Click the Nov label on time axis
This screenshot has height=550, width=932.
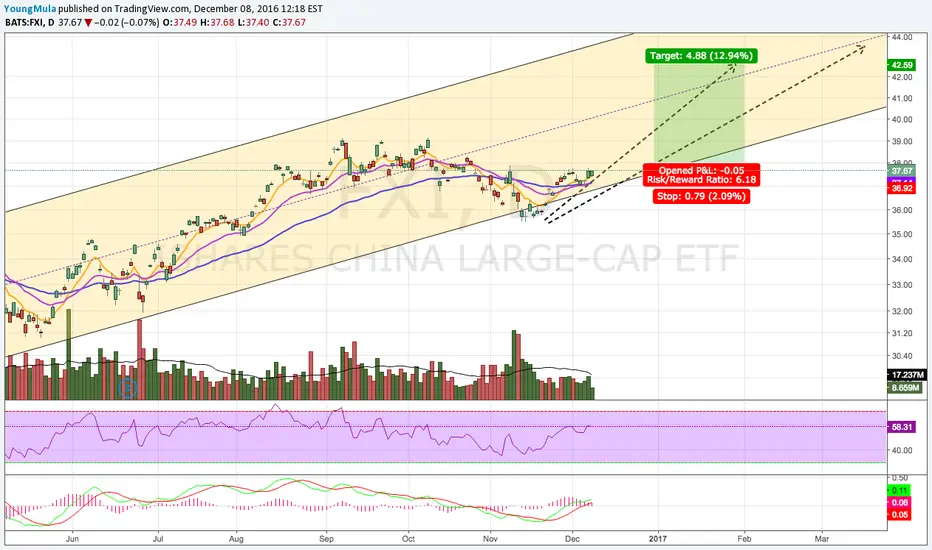[x=490, y=539]
